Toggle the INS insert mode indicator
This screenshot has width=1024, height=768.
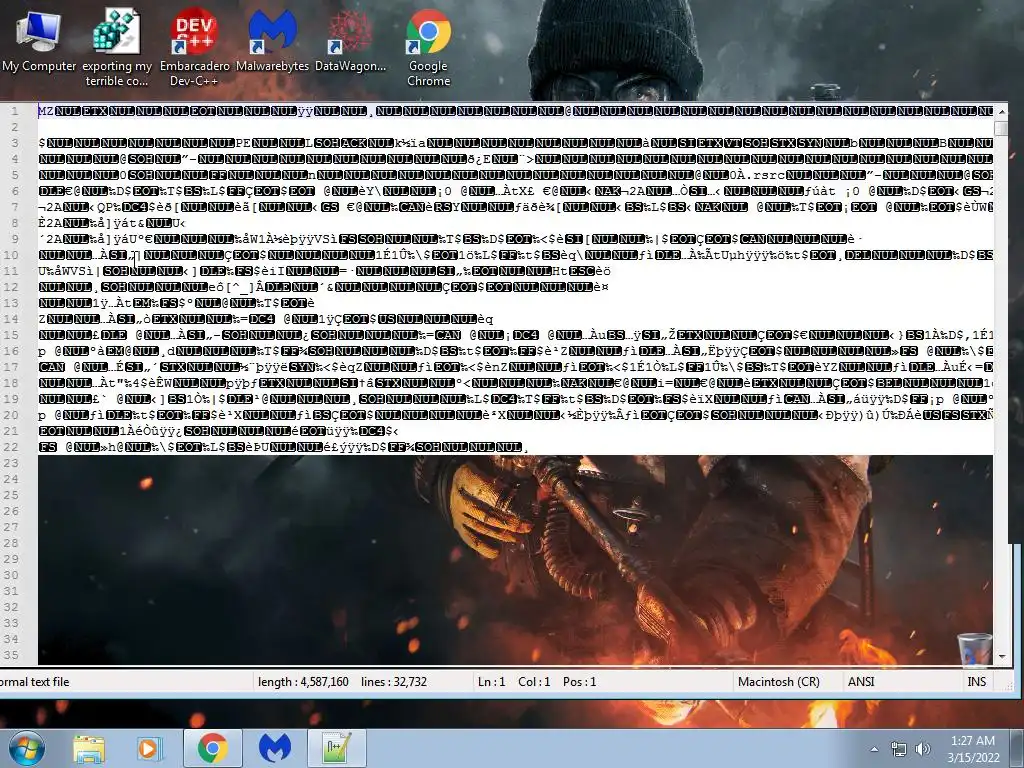tap(976, 682)
